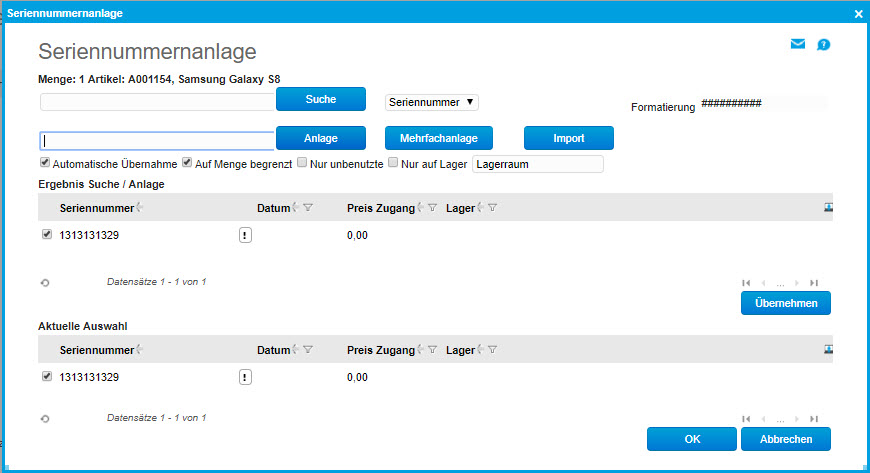The width and height of the screenshot is (870, 473).
Task: Enable Nur auf Lager checkbox
Action: [393, 162]
